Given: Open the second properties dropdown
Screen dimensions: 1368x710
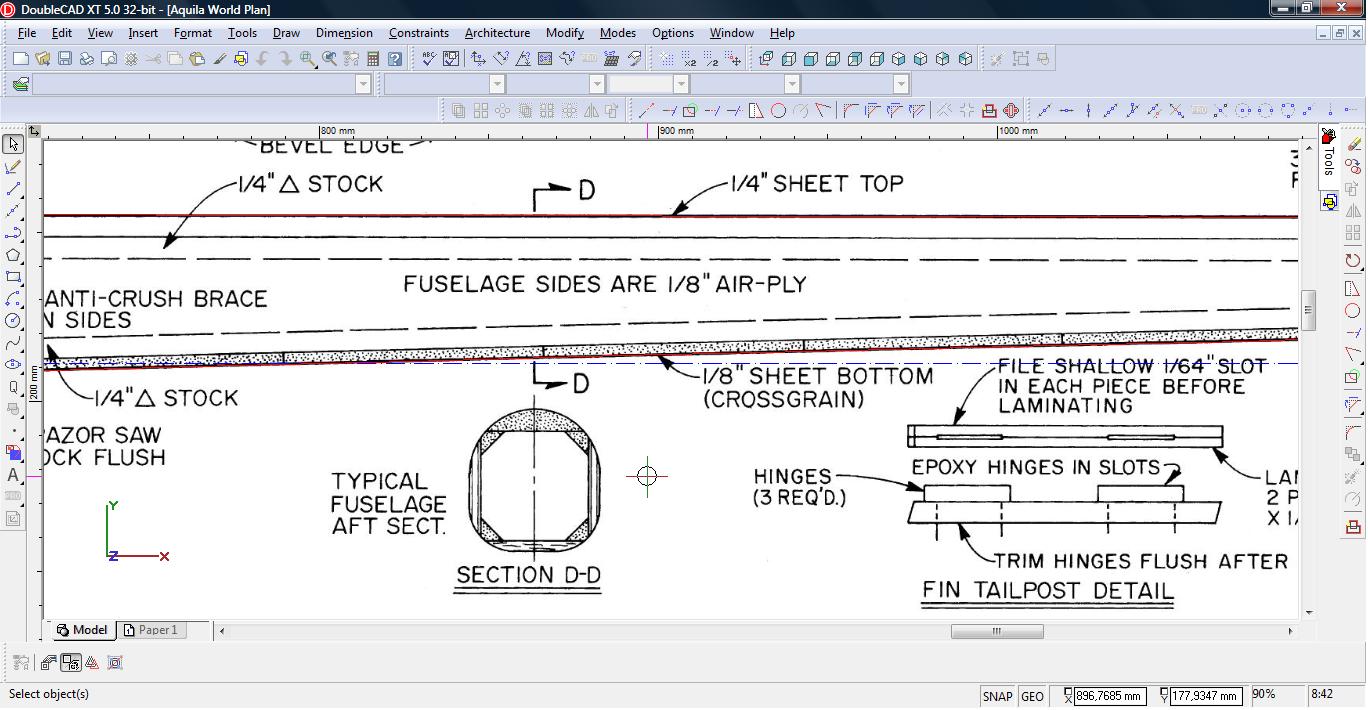Looking at the screenshot, I should pos(597,84).
